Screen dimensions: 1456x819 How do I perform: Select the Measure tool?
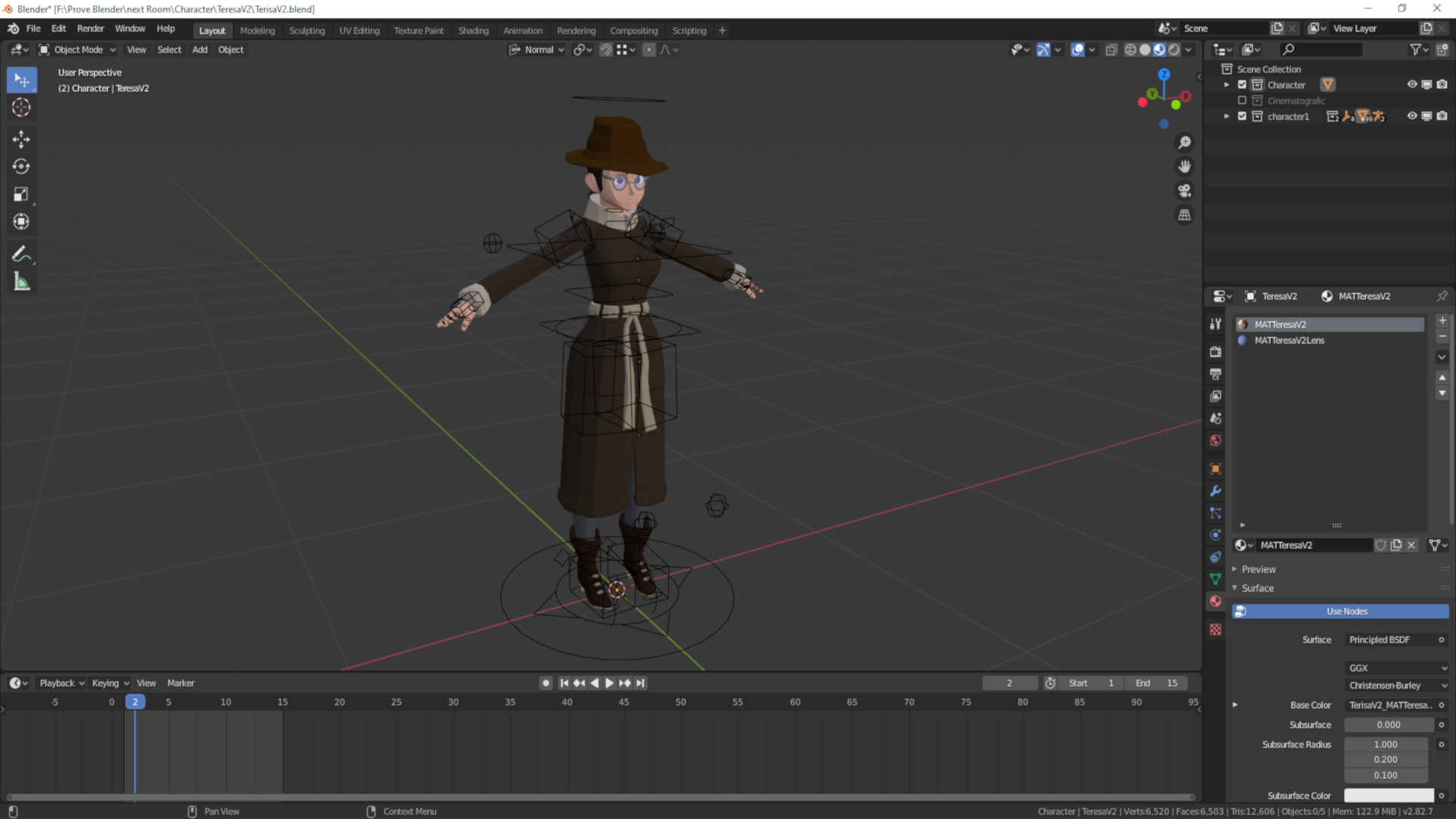[x=21, y=282]
